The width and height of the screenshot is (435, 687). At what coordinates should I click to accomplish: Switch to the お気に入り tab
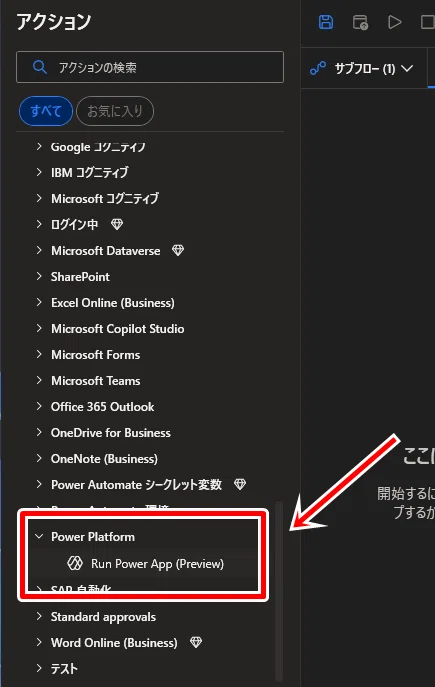pos(115,111)
